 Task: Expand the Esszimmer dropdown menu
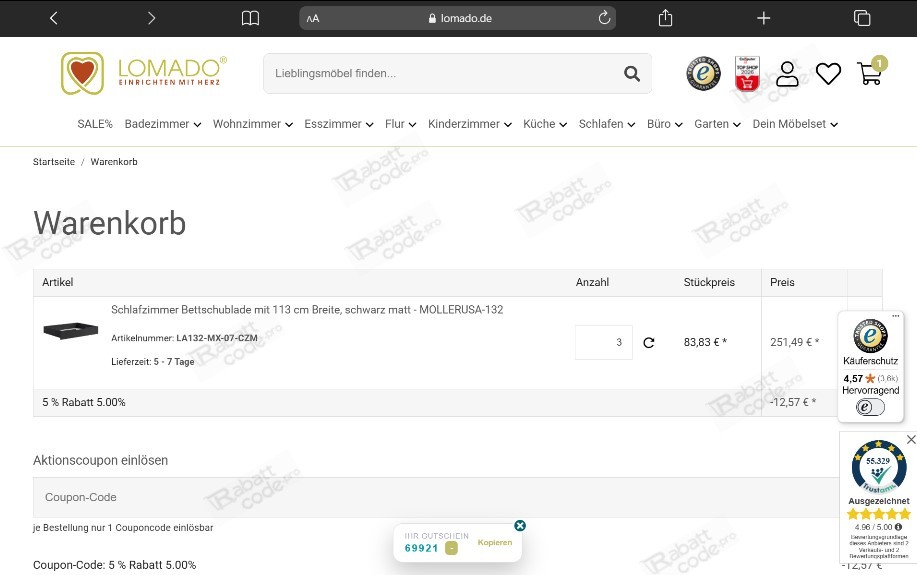339,124
